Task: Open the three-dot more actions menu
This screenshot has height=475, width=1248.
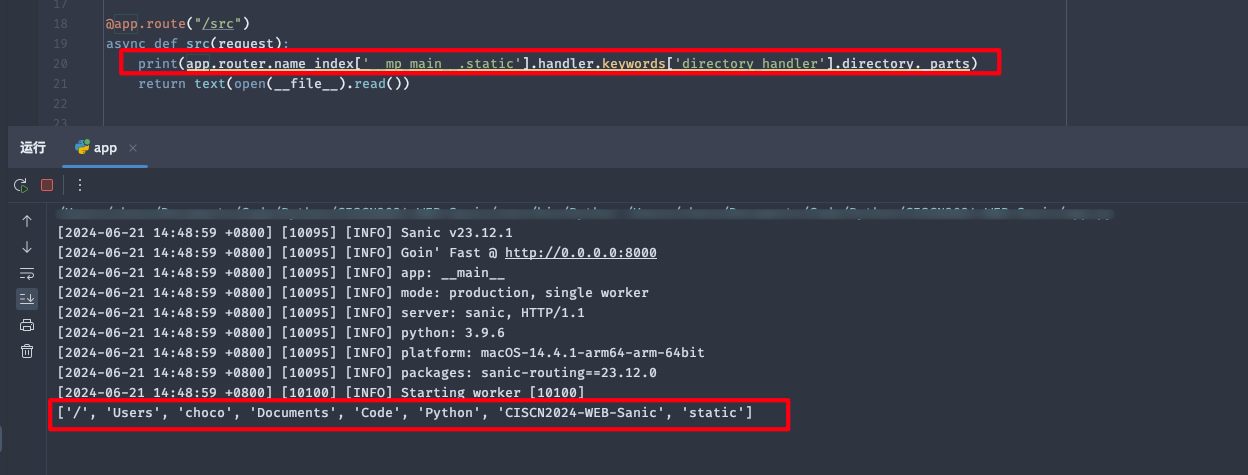Action: tap(80, 185)
